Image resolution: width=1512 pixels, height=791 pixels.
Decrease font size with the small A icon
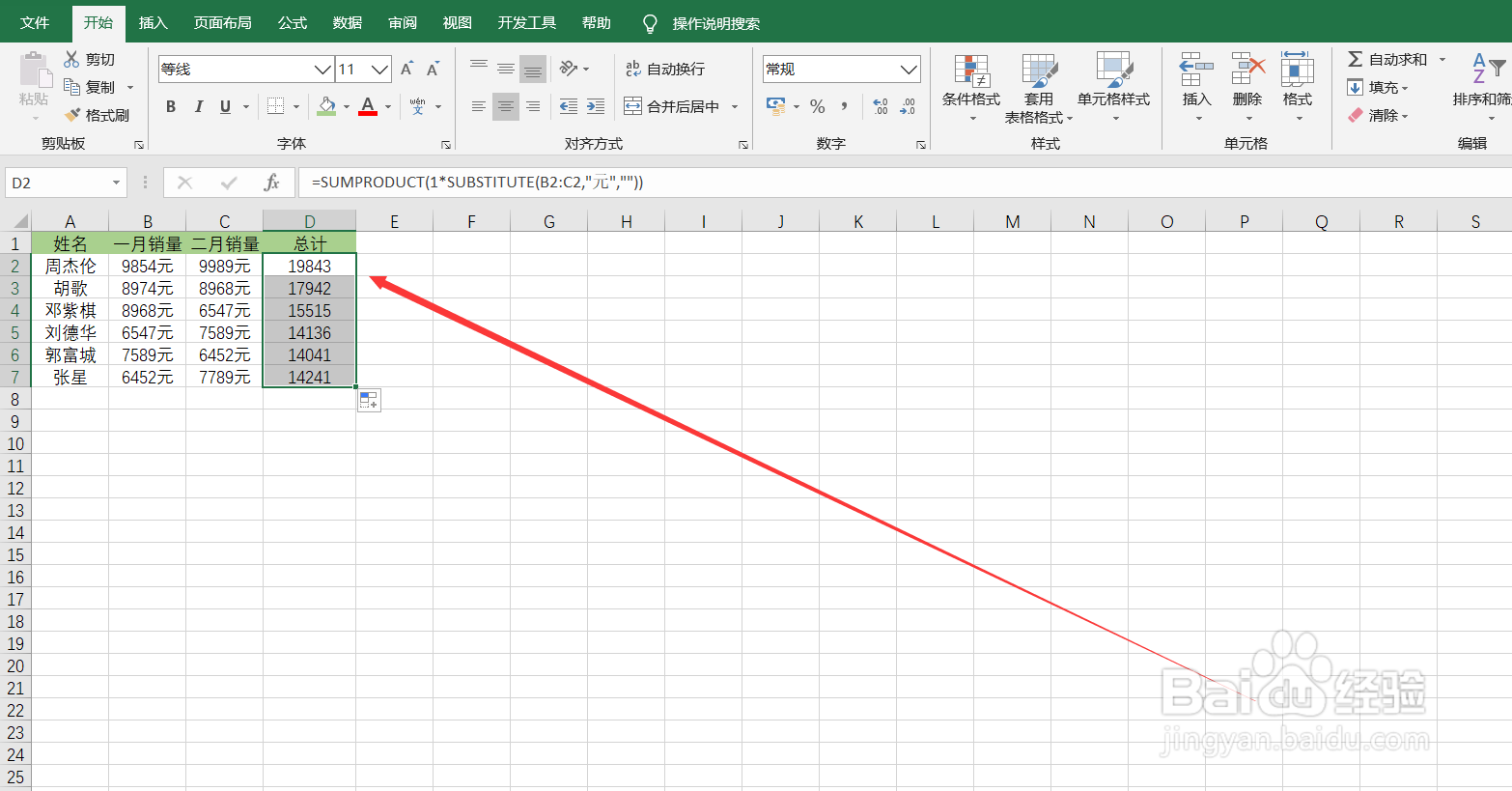click(433, 69)
